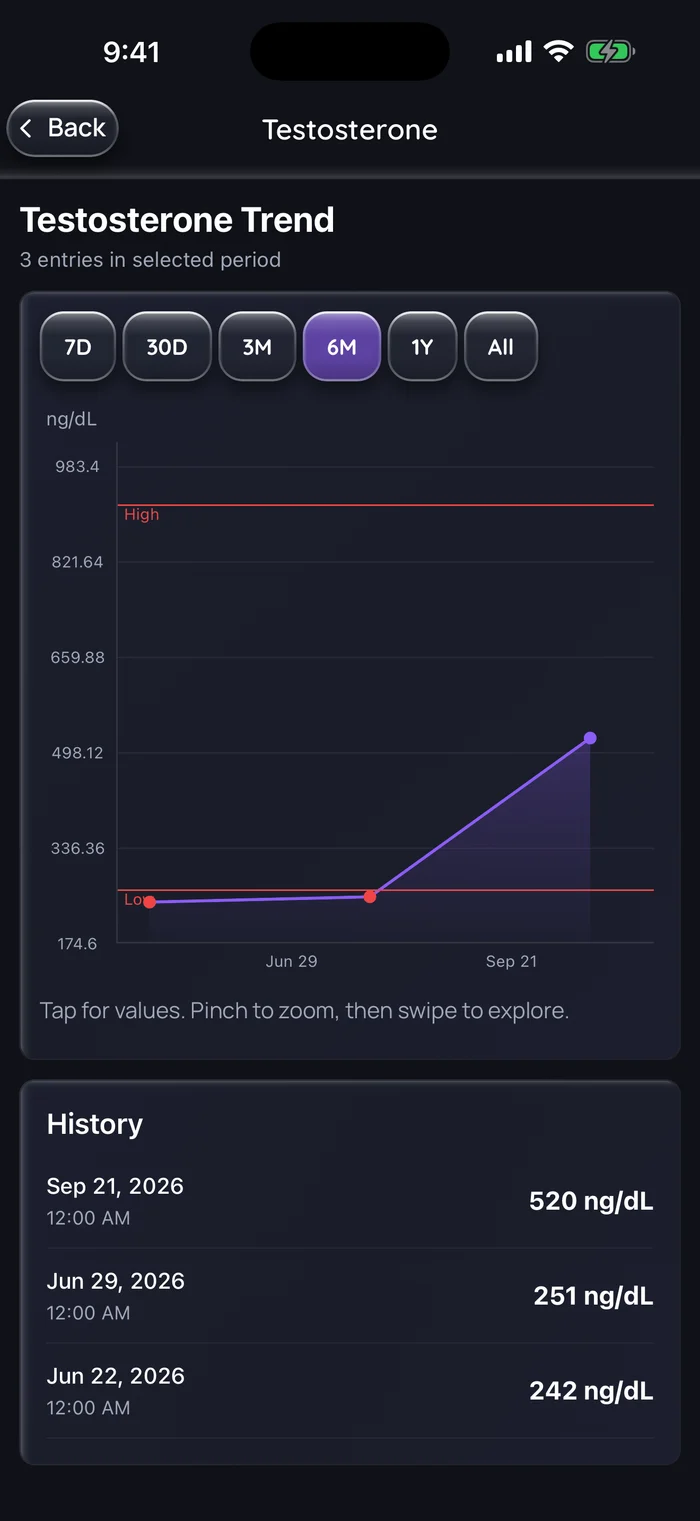Tap the first red Jun 22 data point
This screenshot has height=1521, width=700.
click(x=150, y=902)
